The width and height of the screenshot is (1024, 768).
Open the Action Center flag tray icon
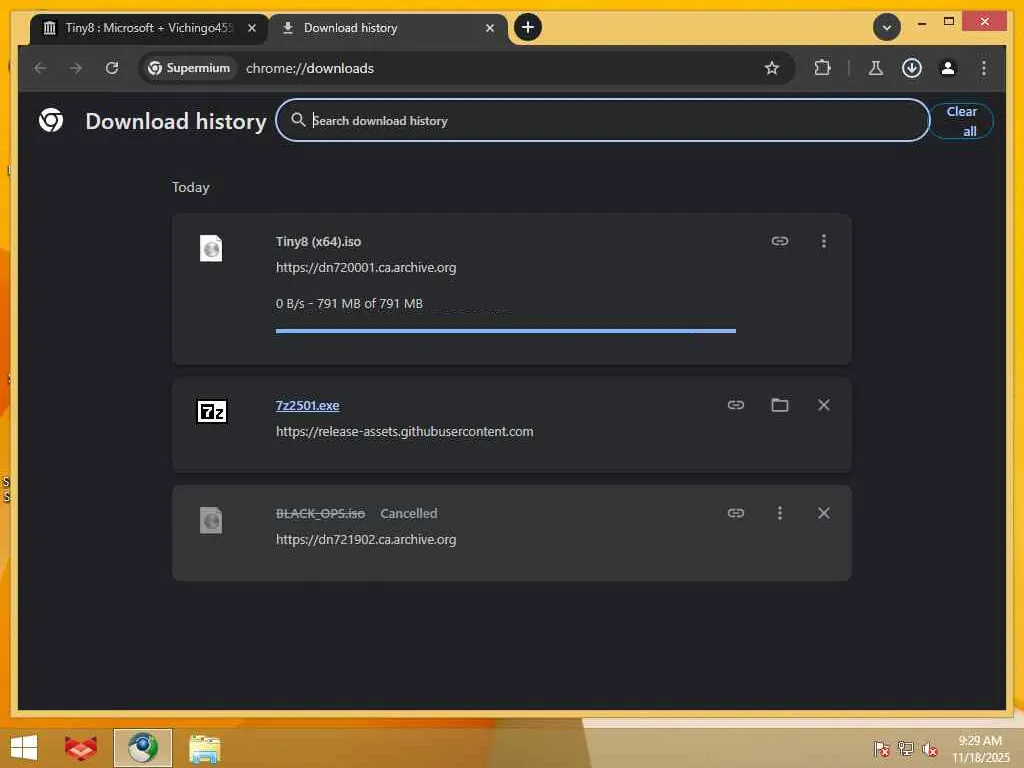click(x=881, y=748)
